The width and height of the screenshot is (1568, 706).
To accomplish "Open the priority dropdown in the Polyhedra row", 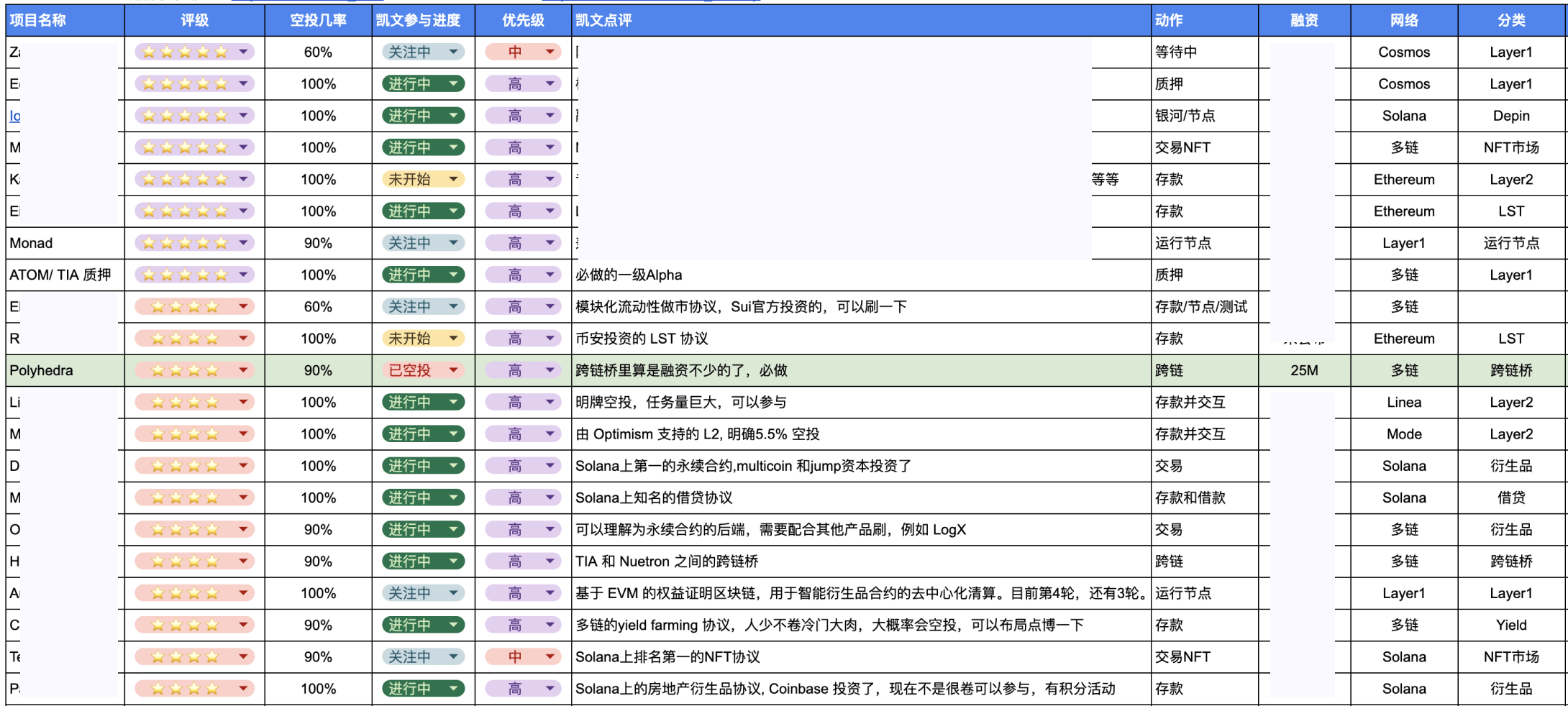I will click(x=523, y=370).
